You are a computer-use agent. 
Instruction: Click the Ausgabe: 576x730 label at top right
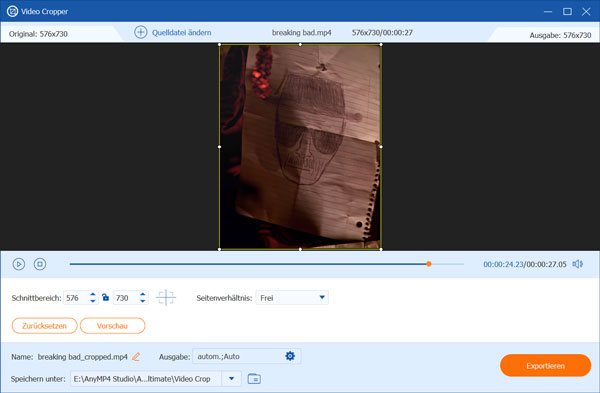pos(560,35)
